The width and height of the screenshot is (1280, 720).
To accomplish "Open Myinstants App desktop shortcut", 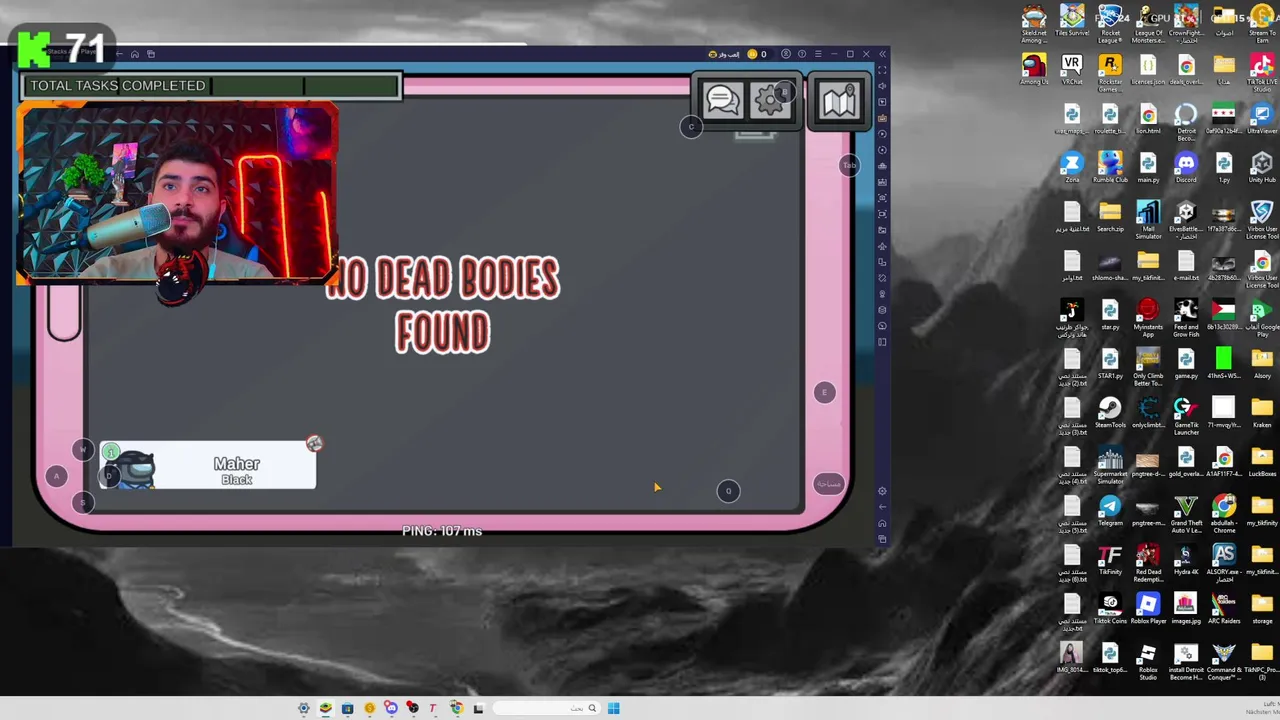I will click(x=1148, y=318).
